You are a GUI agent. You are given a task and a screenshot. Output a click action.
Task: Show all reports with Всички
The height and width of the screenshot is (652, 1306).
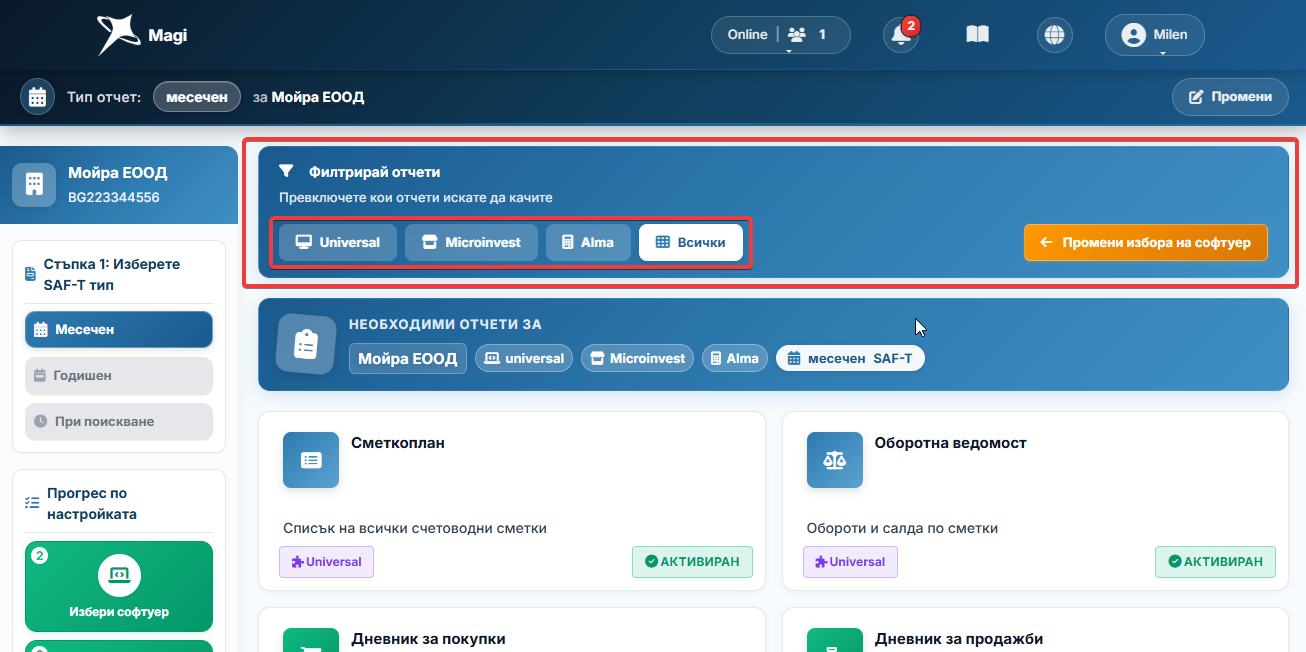point(691,242)
